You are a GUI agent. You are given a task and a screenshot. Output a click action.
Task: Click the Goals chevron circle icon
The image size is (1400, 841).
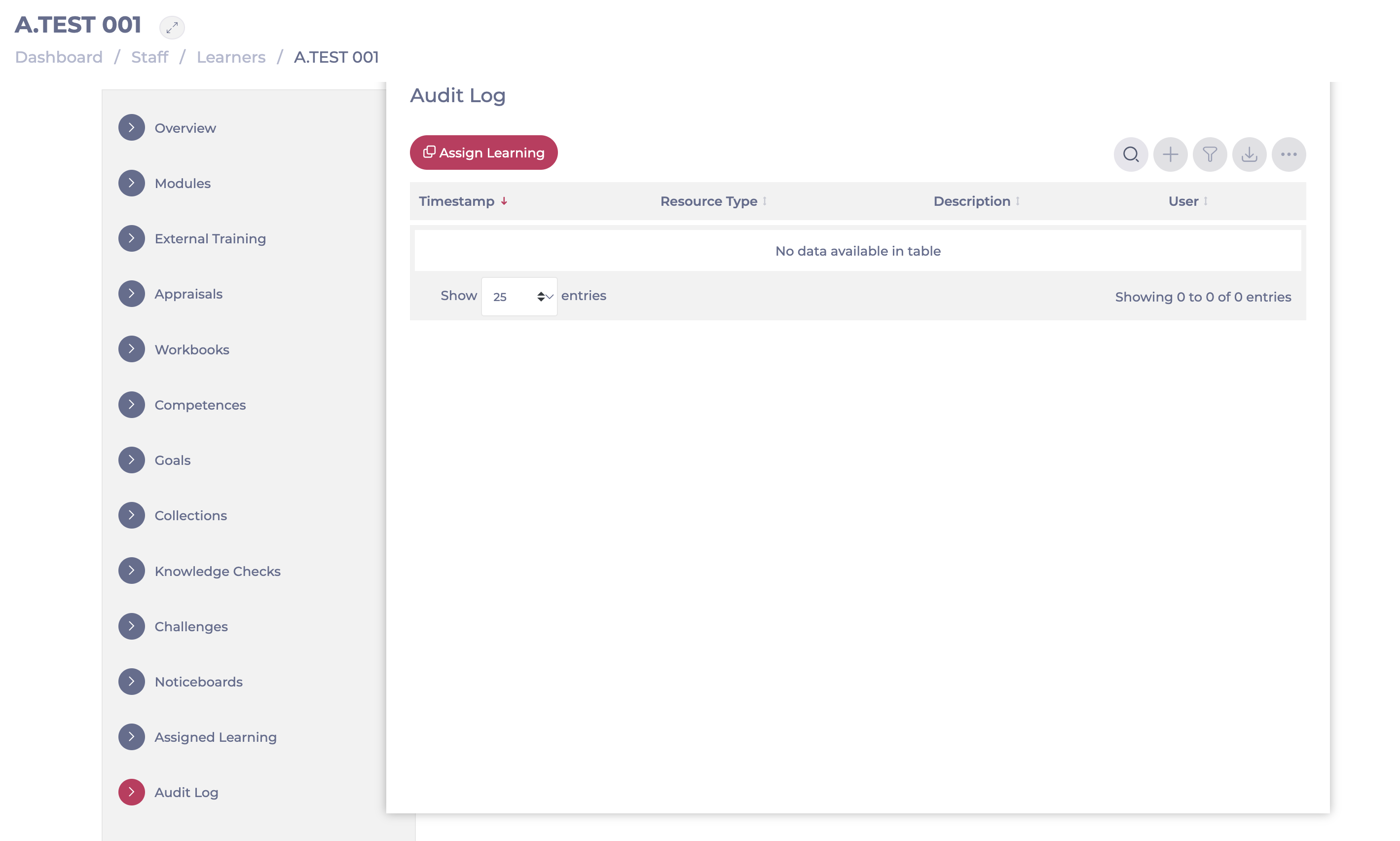pos(131,459)
